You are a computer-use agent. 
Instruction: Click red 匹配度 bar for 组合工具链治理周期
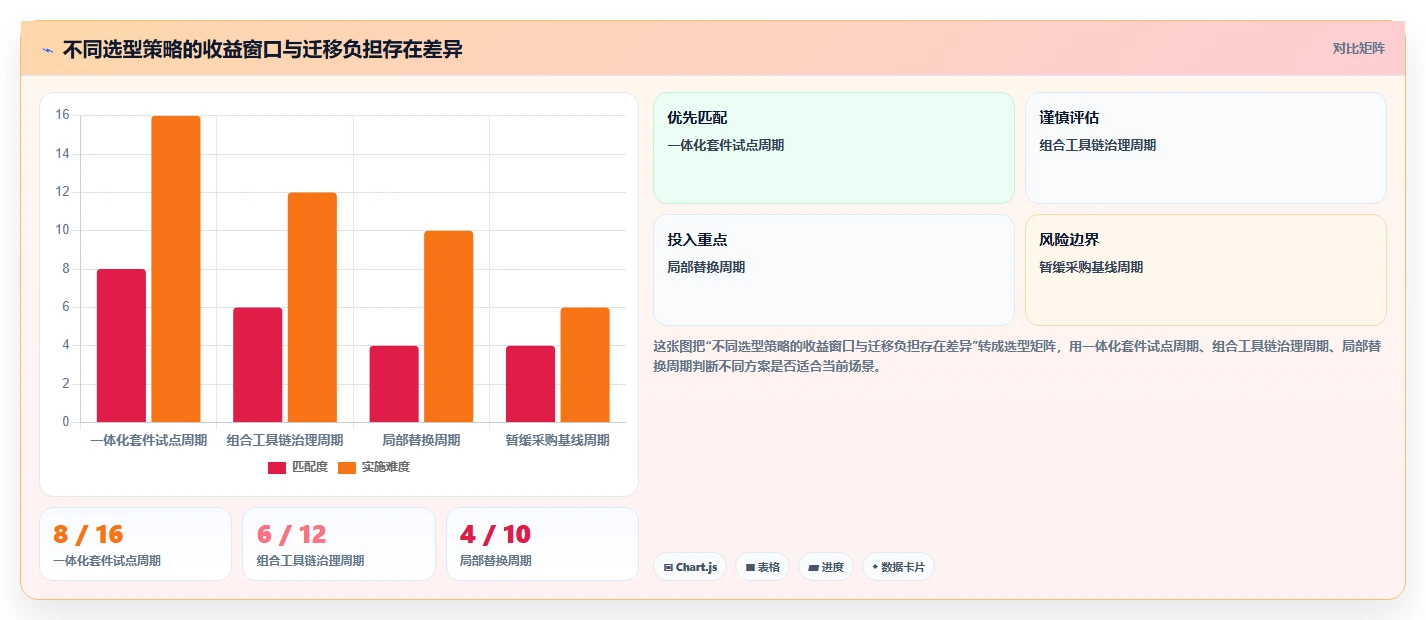click(258, 364)
